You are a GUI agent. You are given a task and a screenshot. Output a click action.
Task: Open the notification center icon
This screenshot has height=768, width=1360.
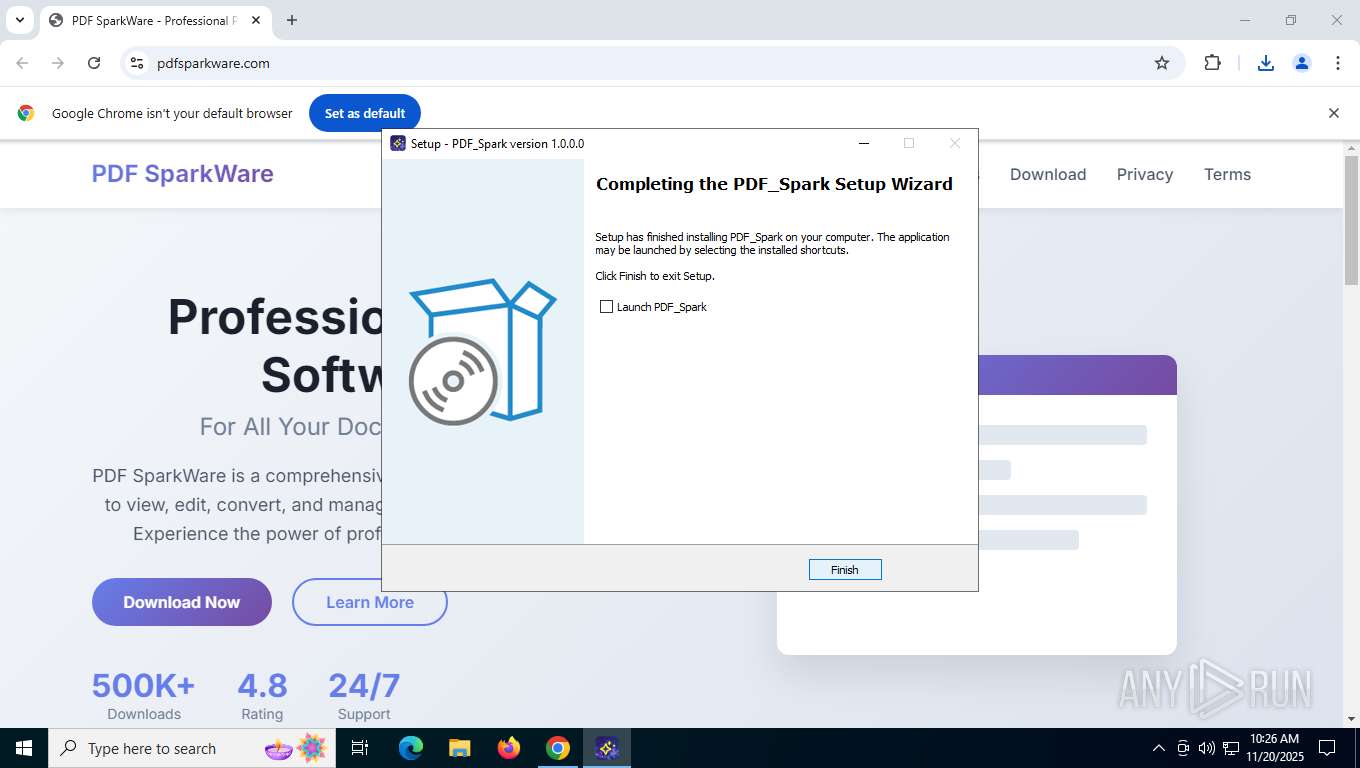pyautogui.click(x=1327, y=748)
